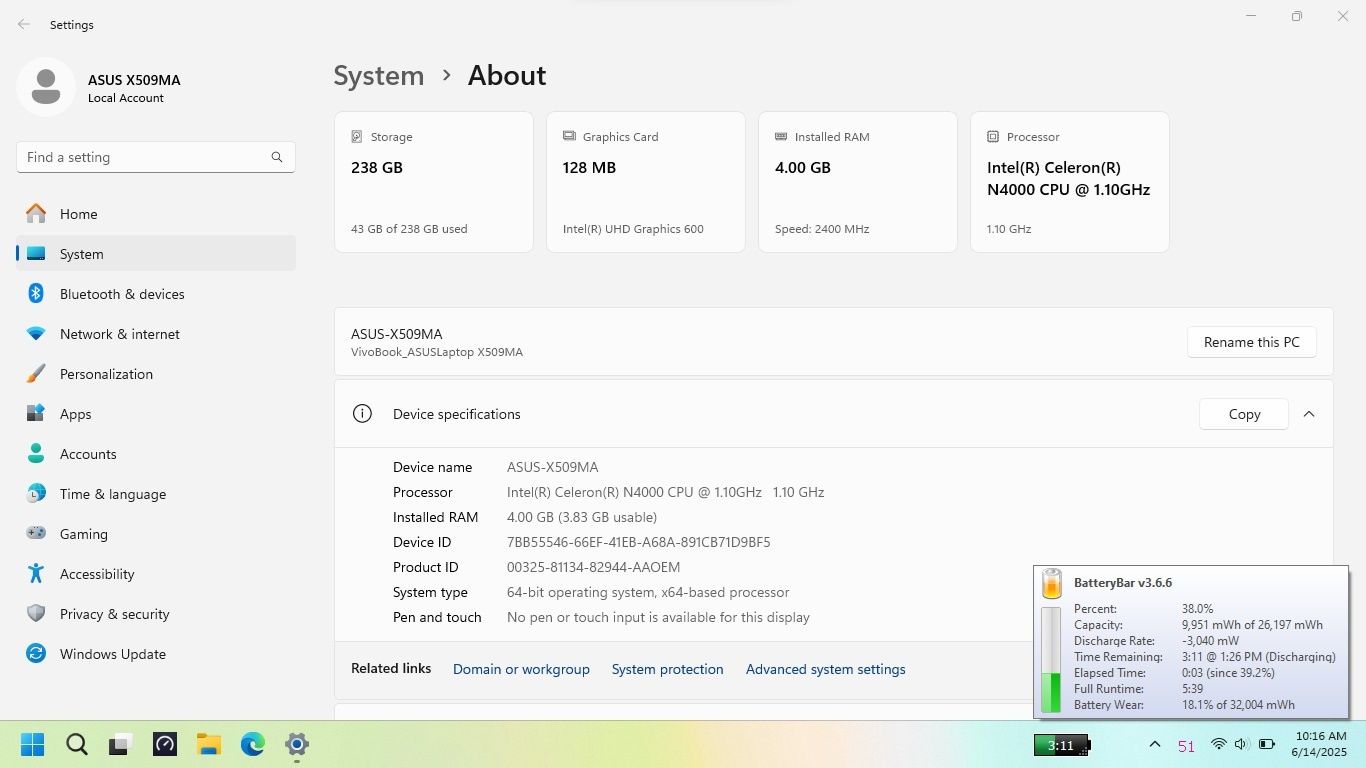Image resolution: width=1366 pixels, height=768 pixels.
Task: Open the Domain or workgroup link
Action: pos(521,669)
